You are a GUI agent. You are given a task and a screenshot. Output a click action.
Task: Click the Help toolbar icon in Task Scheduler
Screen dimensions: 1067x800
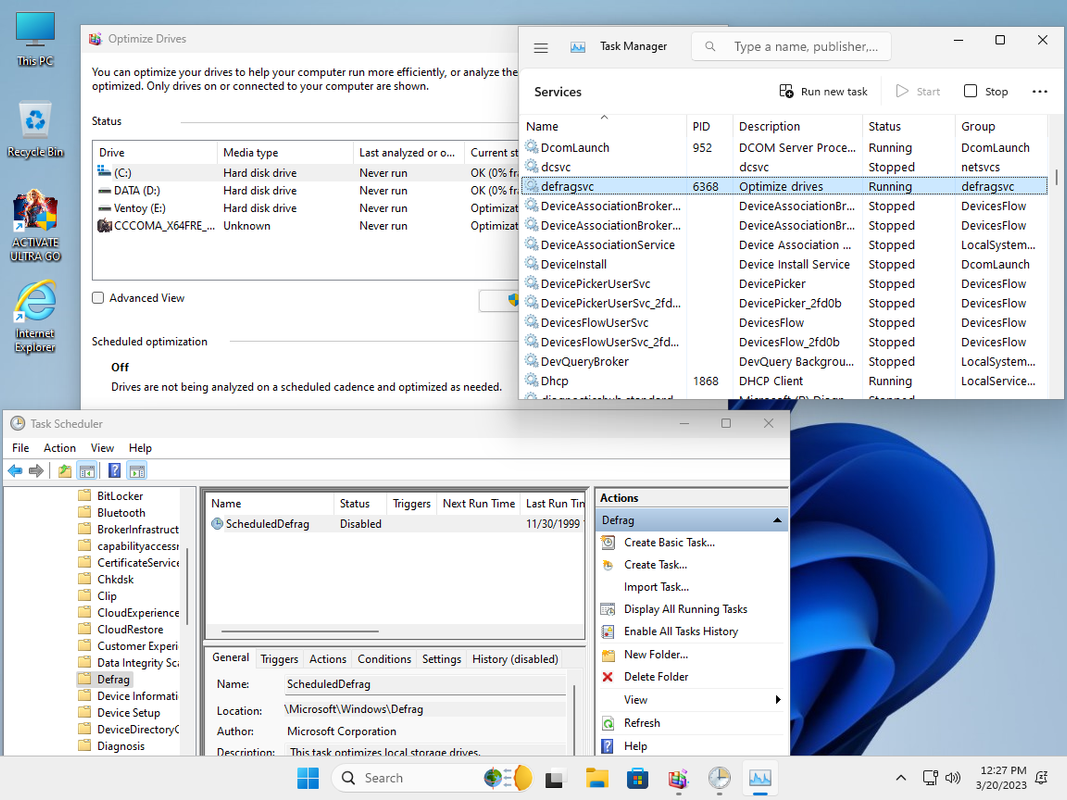(x=114, y=471)
